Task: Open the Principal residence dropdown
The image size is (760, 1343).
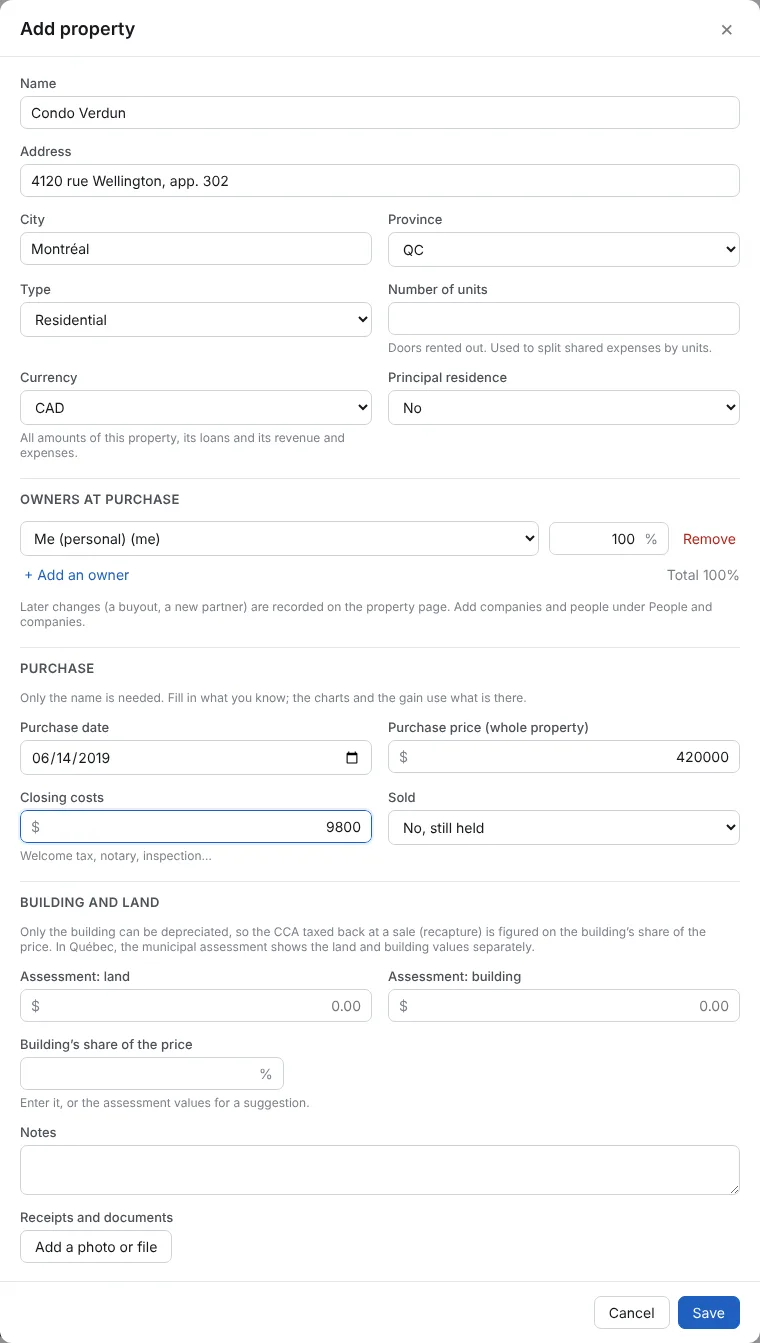Action: (x=564, y=408)
